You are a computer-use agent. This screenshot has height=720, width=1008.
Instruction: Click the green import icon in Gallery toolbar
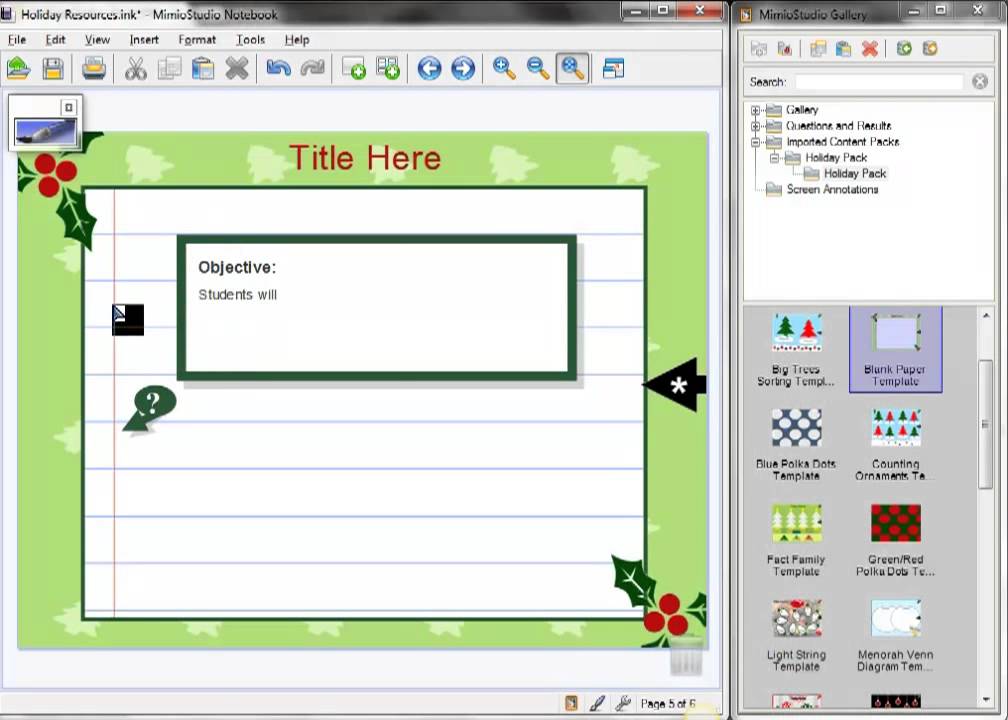coord(904,49)
